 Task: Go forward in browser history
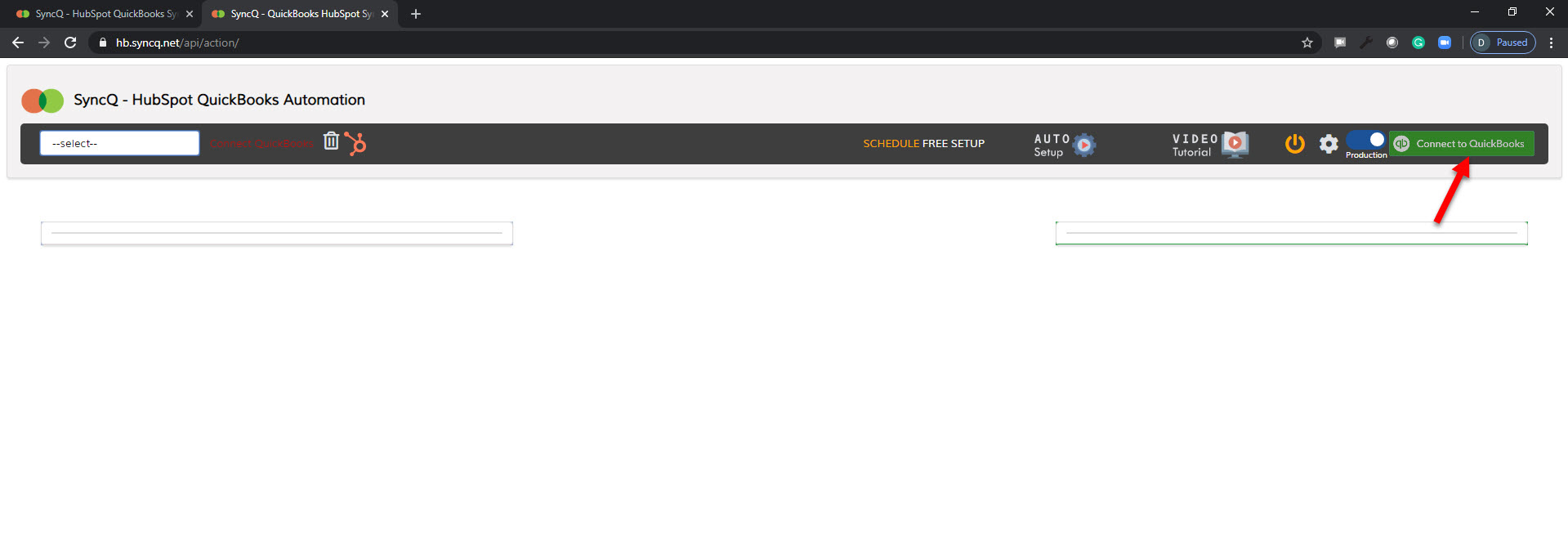click(x=44, y=43)
